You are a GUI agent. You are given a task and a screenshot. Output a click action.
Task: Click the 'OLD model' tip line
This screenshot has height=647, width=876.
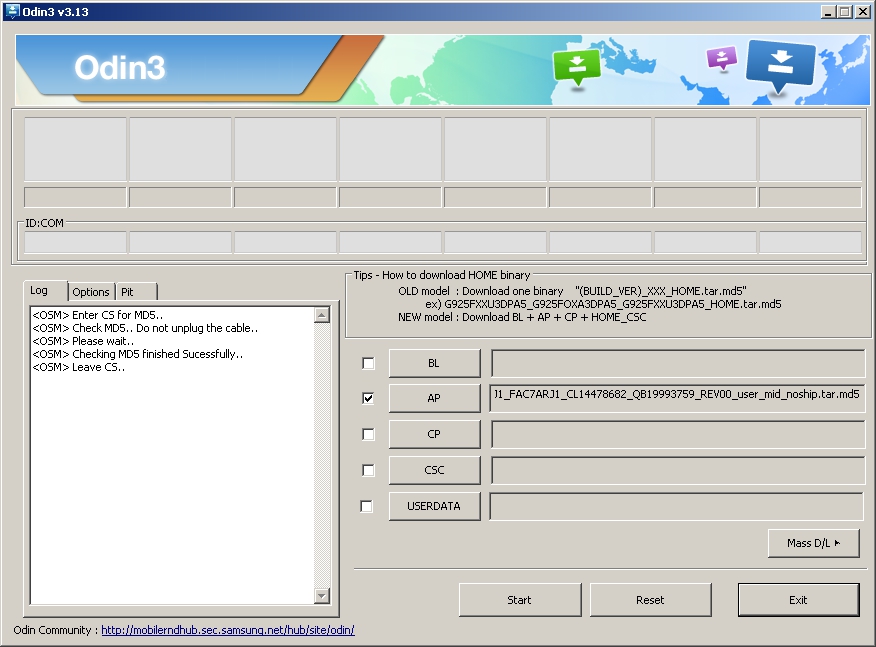pyautogui.click(x=572, y=291)
